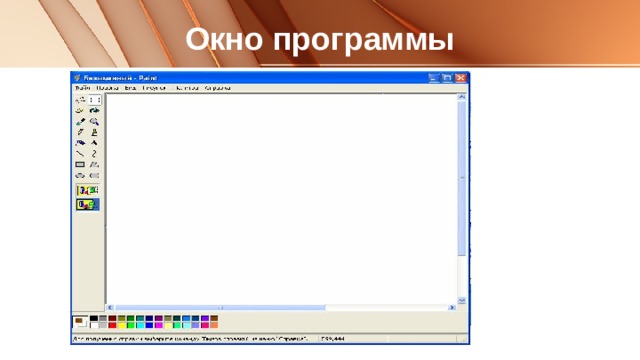Screen dimensions: 640x360
Task: Open the Справка menu
Action: click(218, 88)
